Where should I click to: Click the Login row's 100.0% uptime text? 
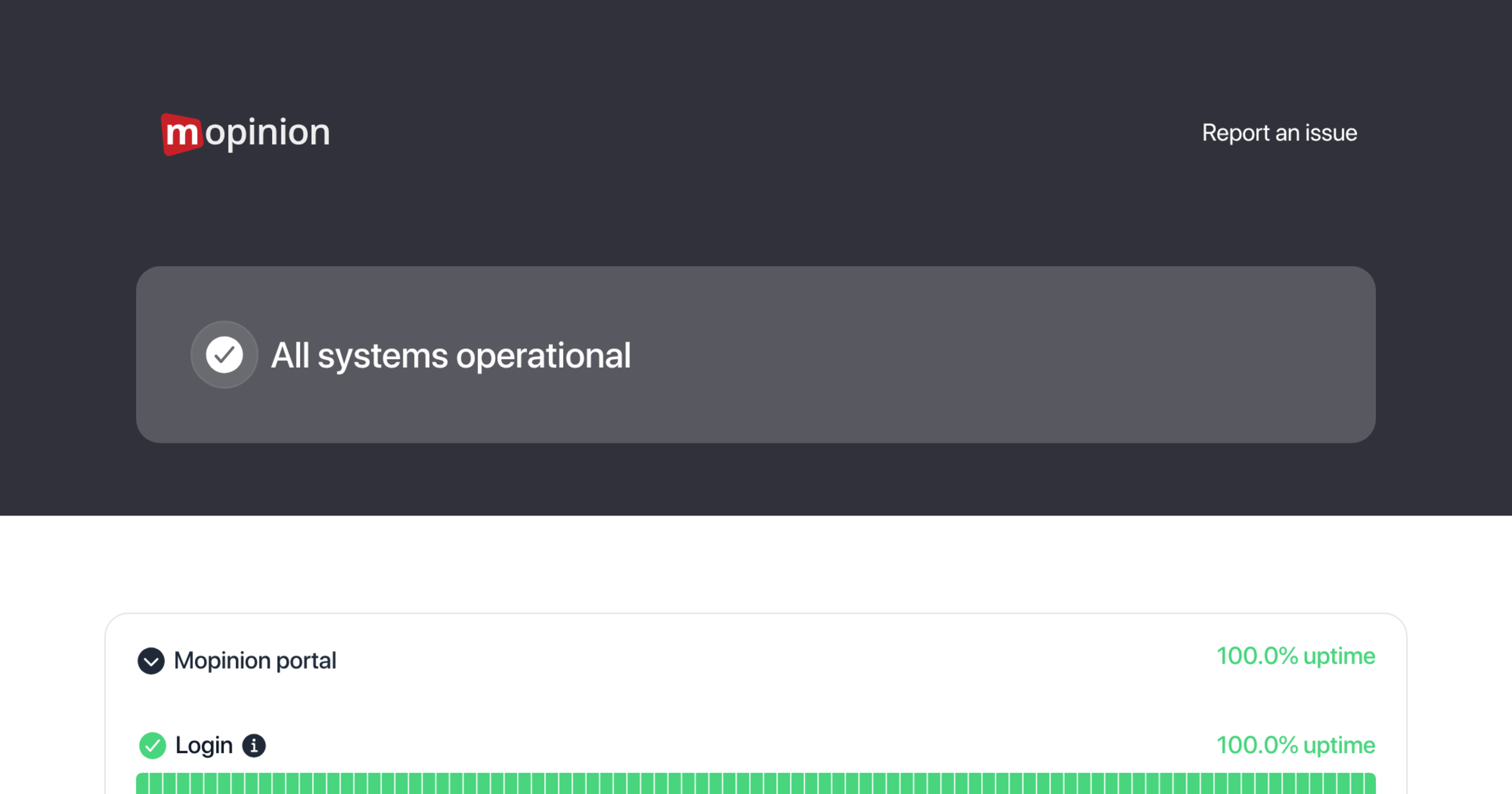coord(1295,745)
